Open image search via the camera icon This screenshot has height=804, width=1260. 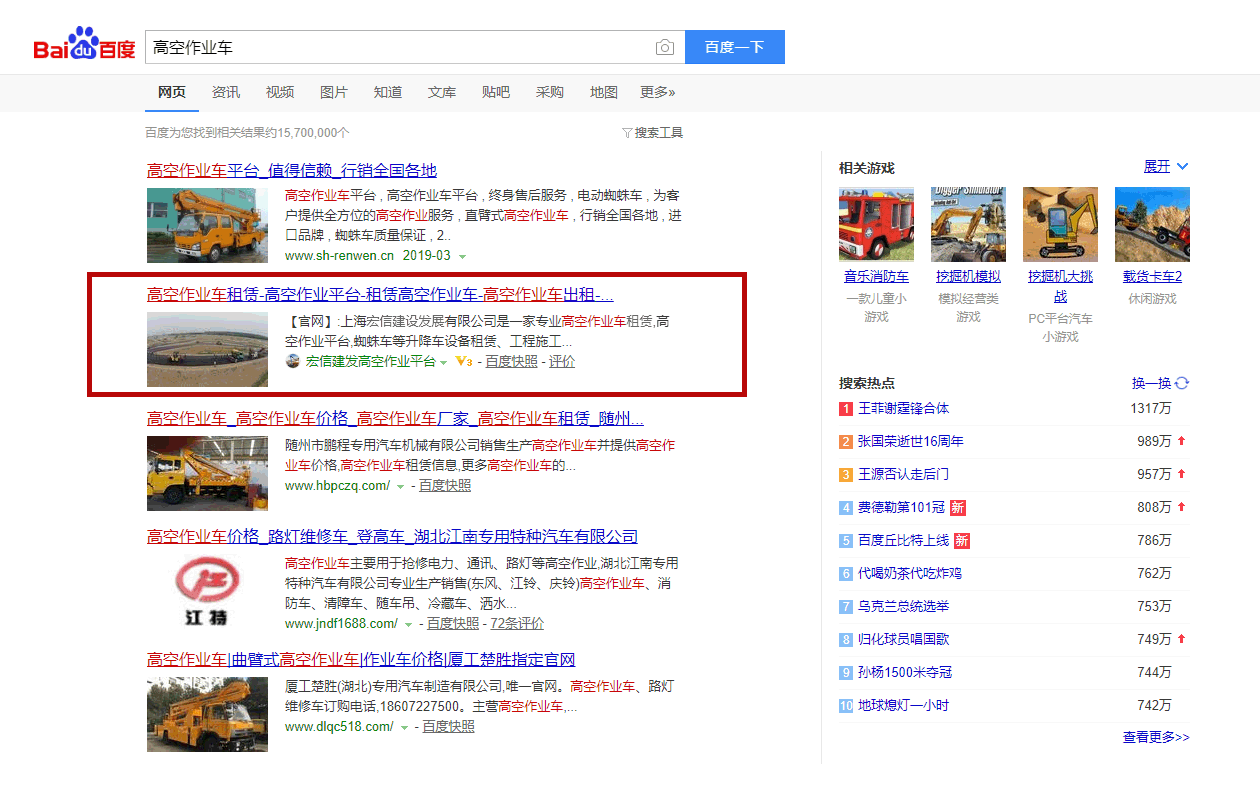[665, 47]
